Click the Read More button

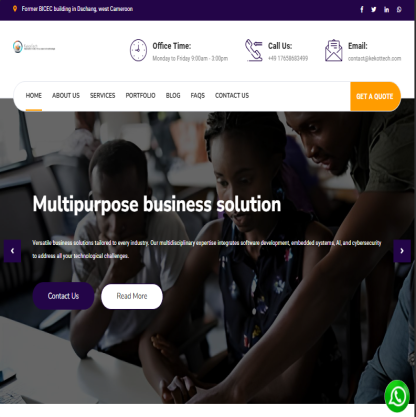(x=132, y=296)
